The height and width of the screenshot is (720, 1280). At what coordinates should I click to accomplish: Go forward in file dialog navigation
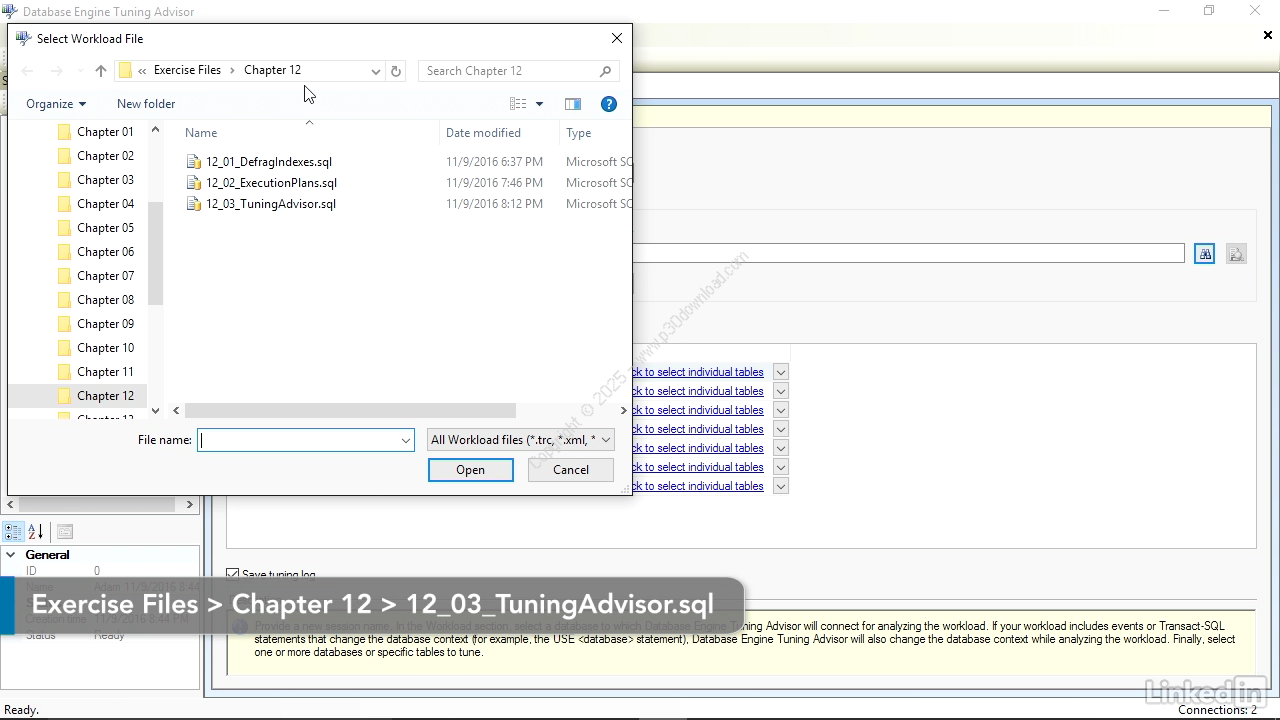pyautogui.click(x=57, y=71)
